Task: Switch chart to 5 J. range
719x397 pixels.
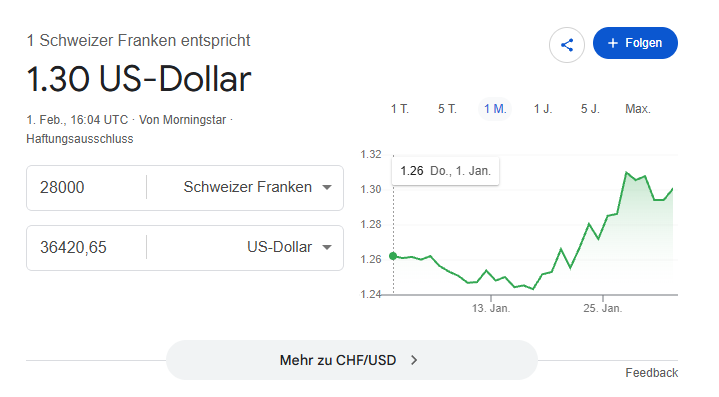Action: pyautogui.click(x=590, y=109)
